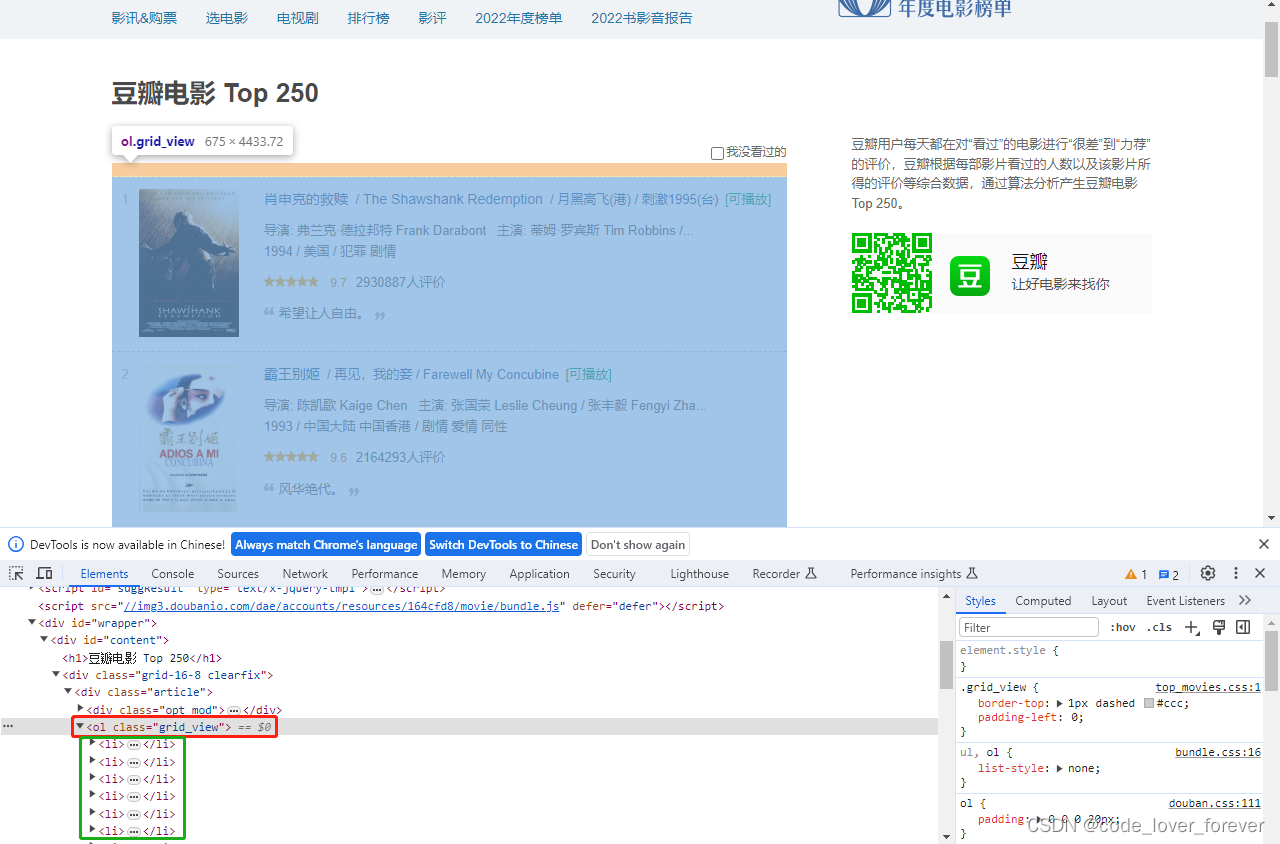1280x844 pixels.
Task: Click the Farewell My Concubine poster thumbnail
Action: (189, 438)
